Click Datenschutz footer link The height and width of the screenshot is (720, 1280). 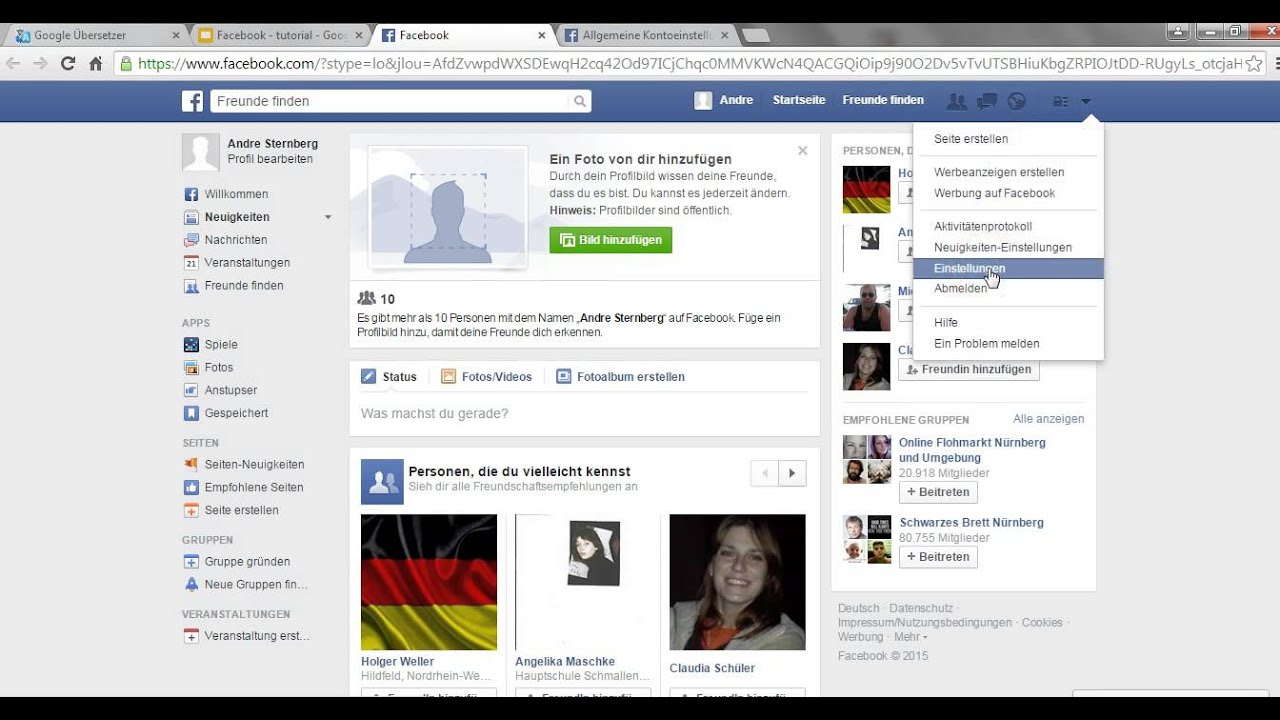[x=921, y=609]
